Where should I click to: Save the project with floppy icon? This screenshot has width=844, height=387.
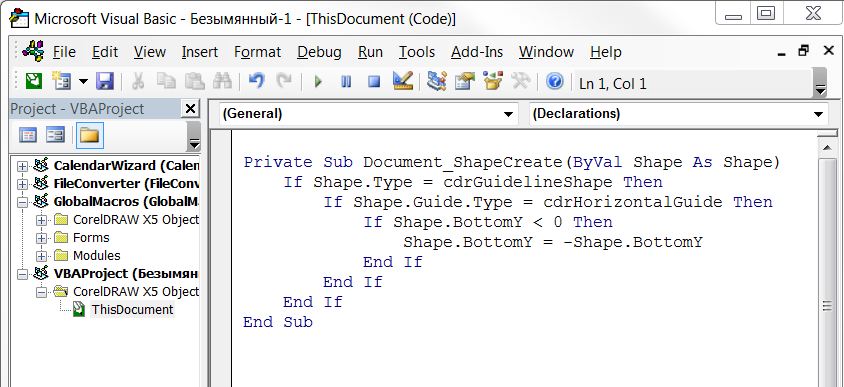tap(104, 82)
